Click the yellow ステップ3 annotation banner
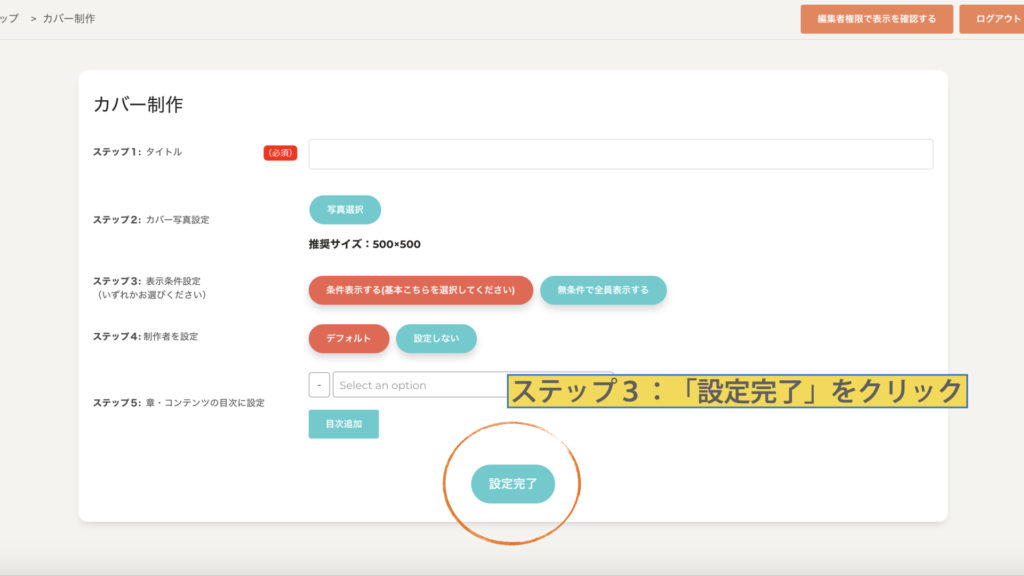The height and width of the screenshot is (576, 1024). click(737, 391)
